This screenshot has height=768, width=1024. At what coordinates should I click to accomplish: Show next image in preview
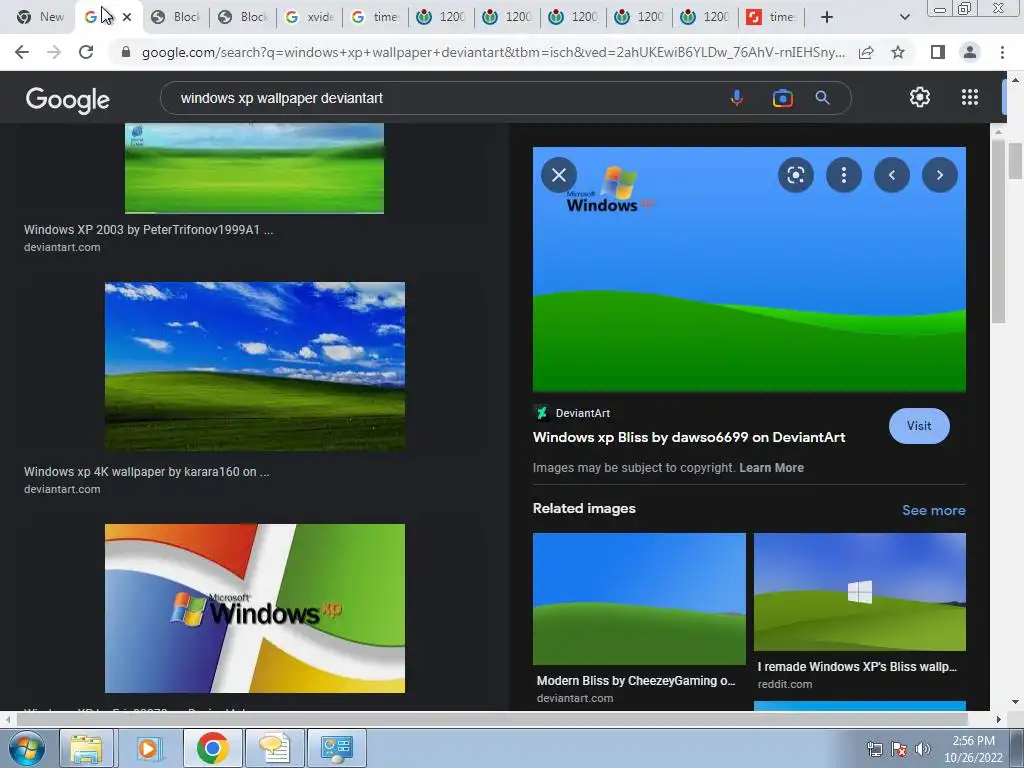coord(940,175)
